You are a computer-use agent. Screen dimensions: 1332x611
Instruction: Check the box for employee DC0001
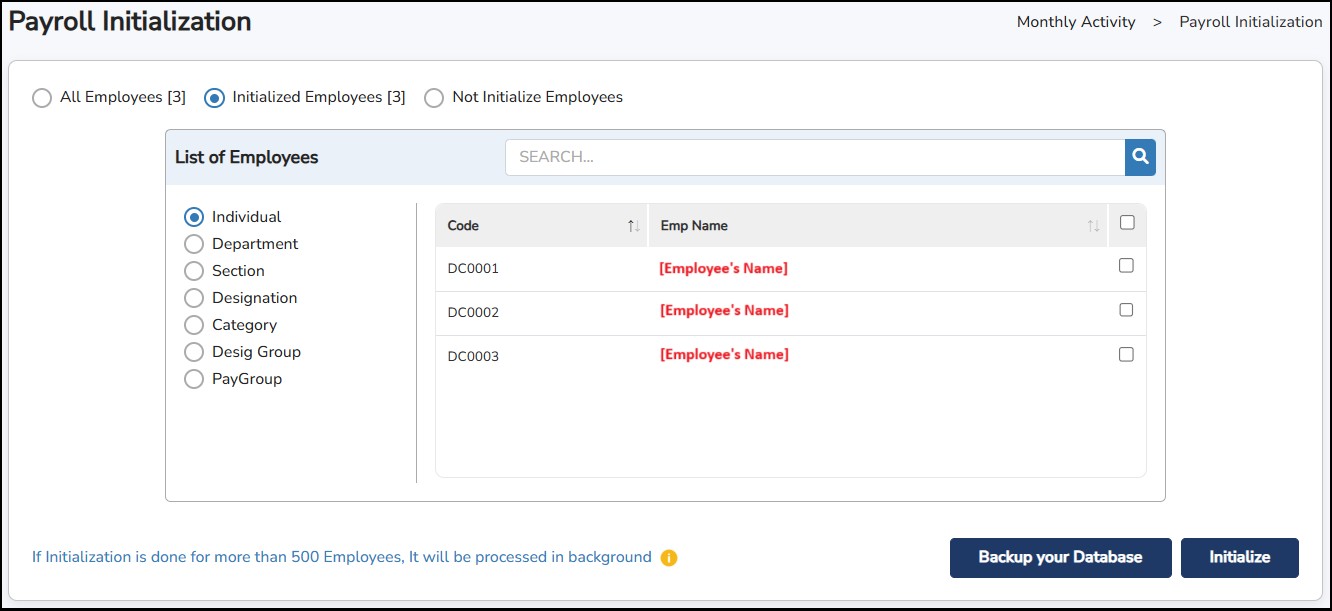click(x=1126, y=266)
